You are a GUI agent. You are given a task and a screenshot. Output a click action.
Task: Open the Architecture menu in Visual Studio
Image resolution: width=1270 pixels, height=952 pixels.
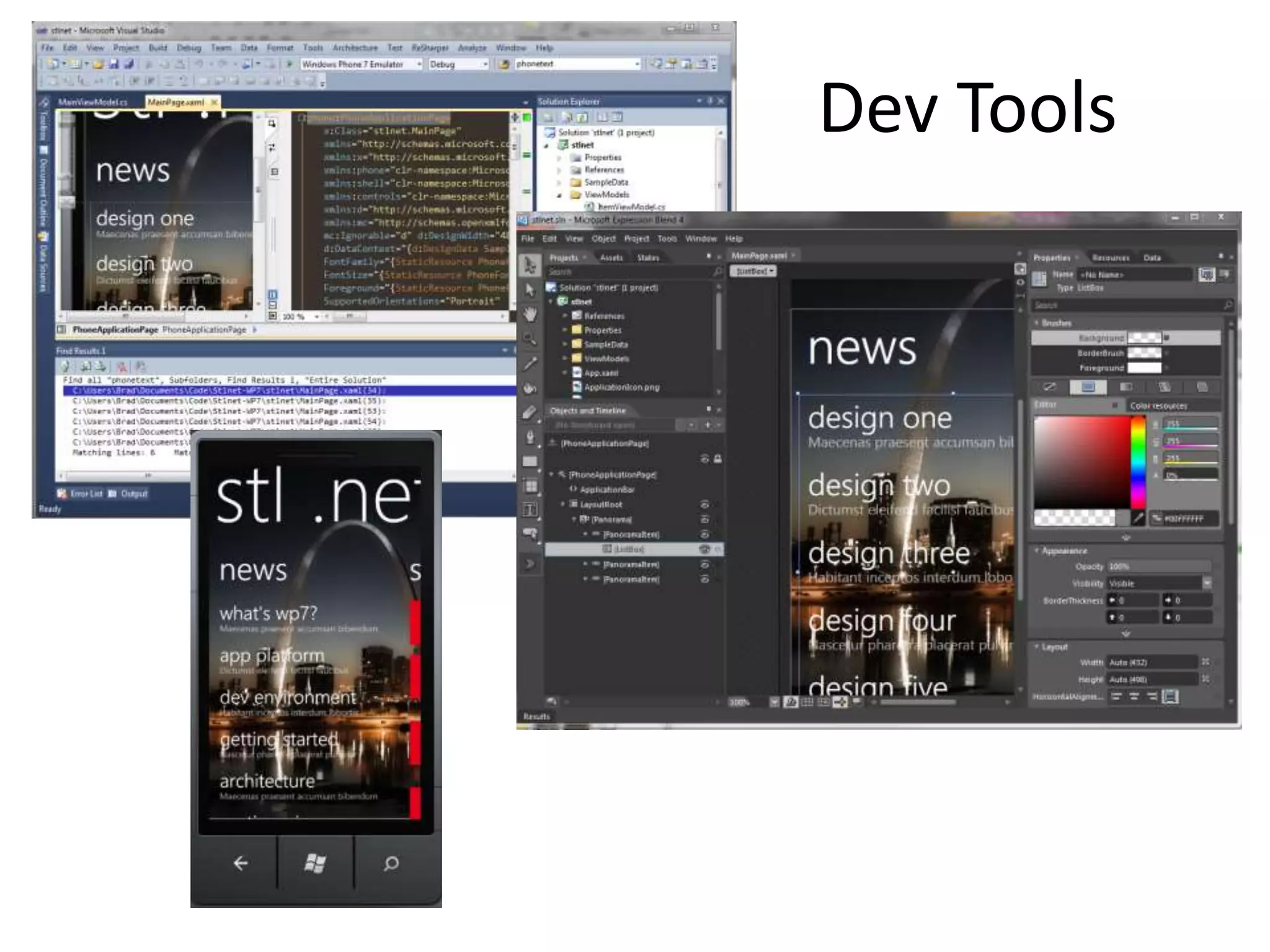tap(355, 48)
